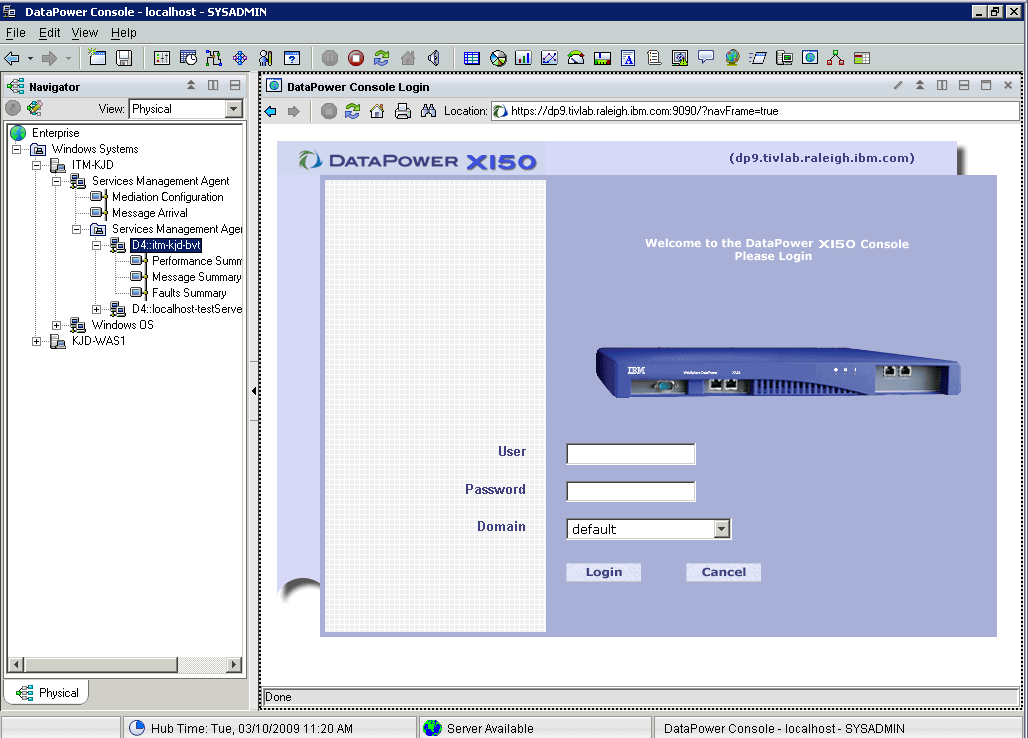Open the Edit menu
Image resolution: width=1028 pixels, height=738 pixels.
(50, 33)
